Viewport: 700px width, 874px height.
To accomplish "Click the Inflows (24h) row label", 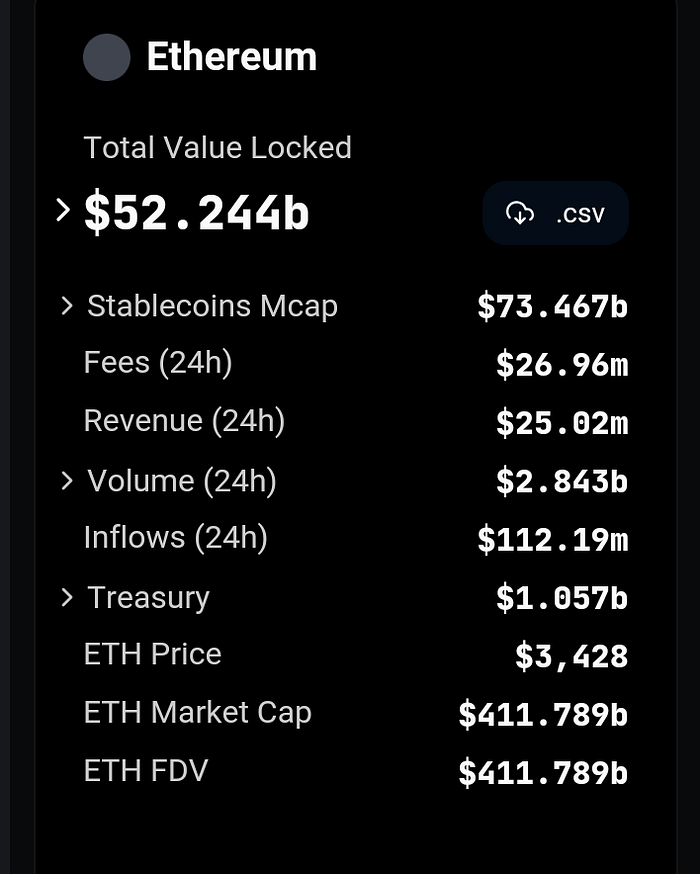I will tap(176, 538).
